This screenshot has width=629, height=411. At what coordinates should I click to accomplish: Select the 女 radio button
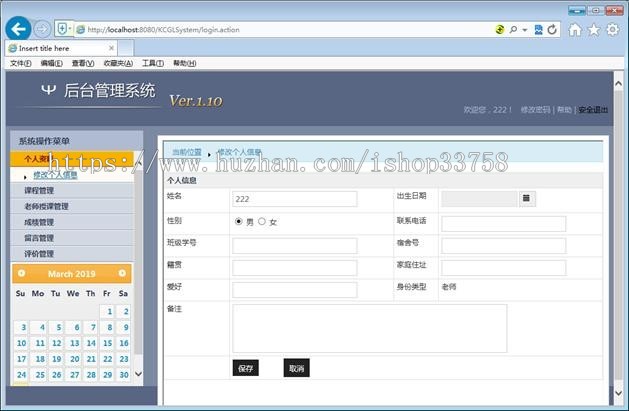click(x=262, y=221)
